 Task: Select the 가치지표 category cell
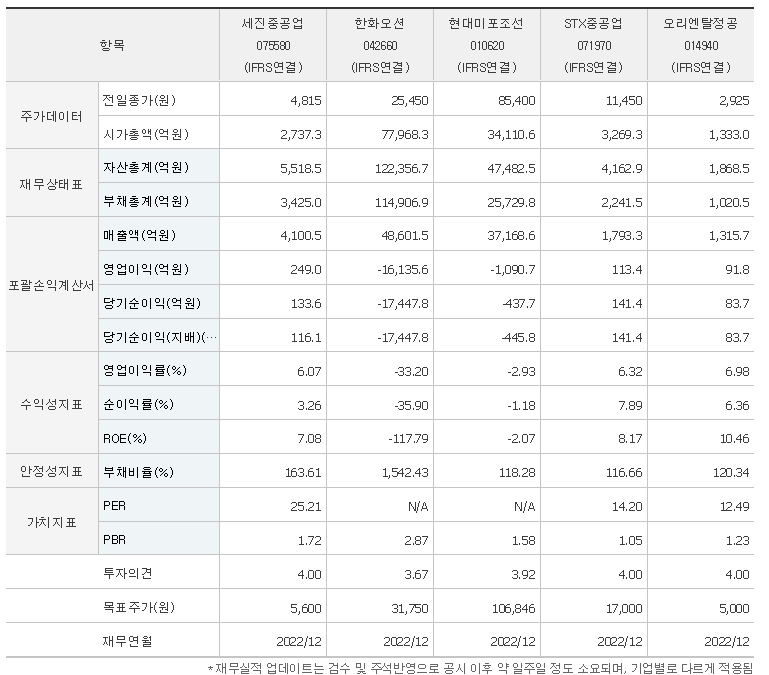point(52,522)
